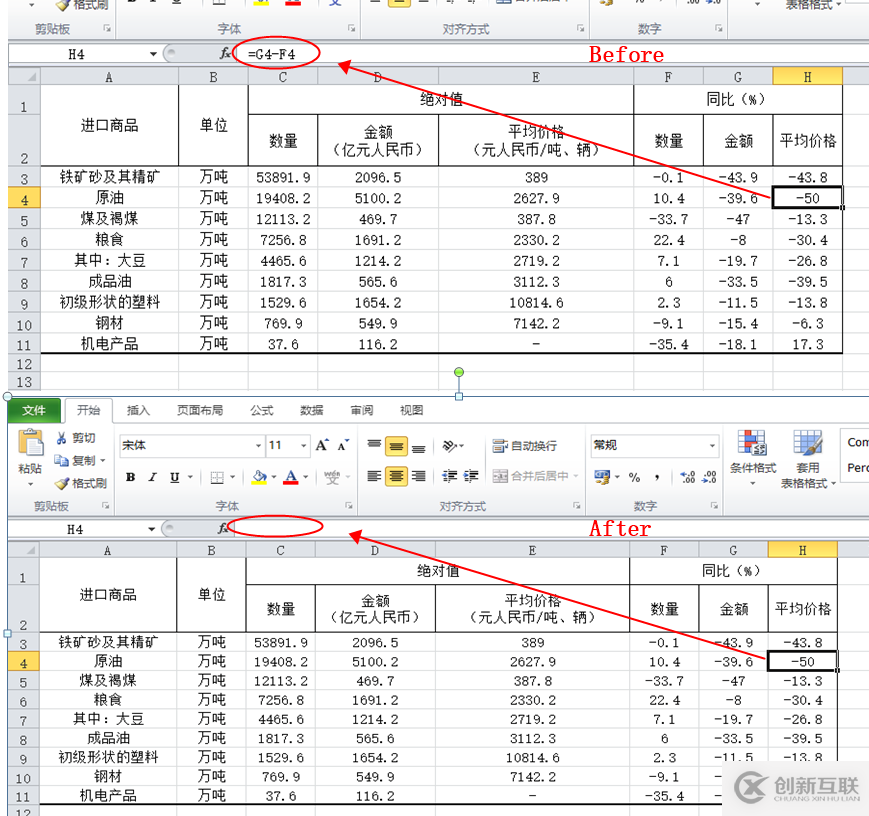The image size is (869, 816).
Task: Click Merge and Center (合并后居中)
Action: (535, 476)
